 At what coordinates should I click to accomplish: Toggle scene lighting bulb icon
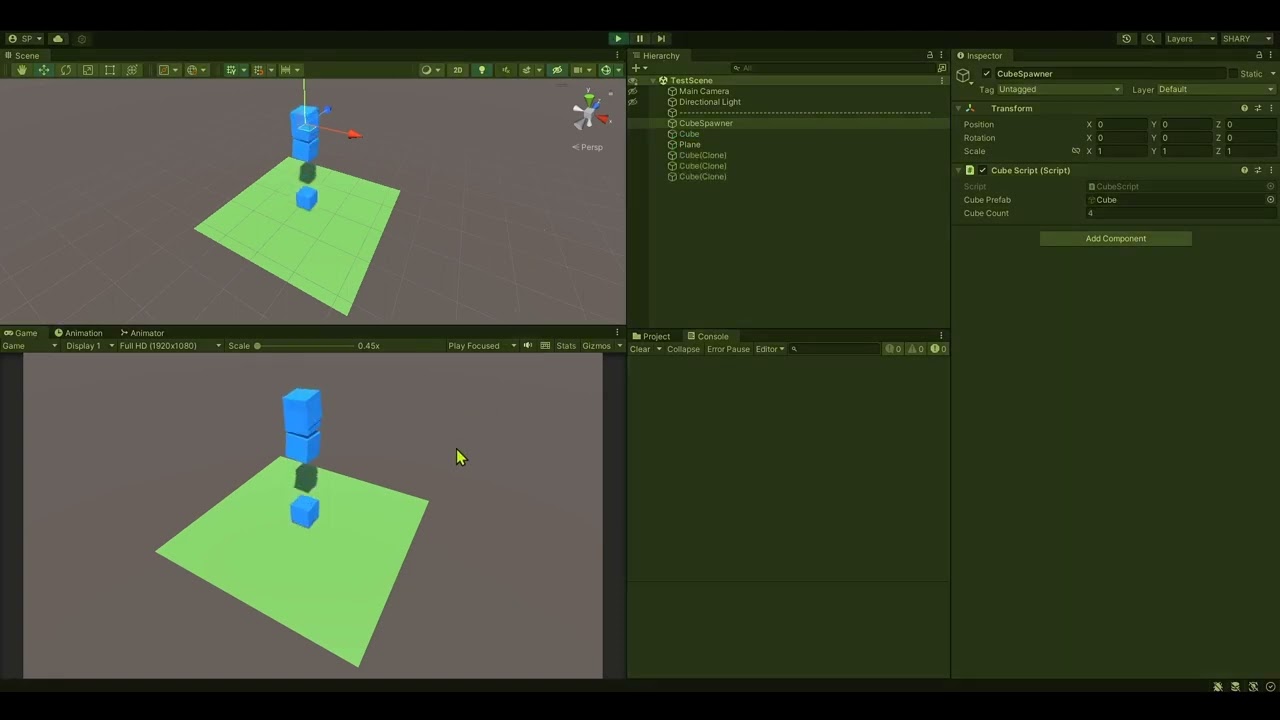[x=482, y=70]
